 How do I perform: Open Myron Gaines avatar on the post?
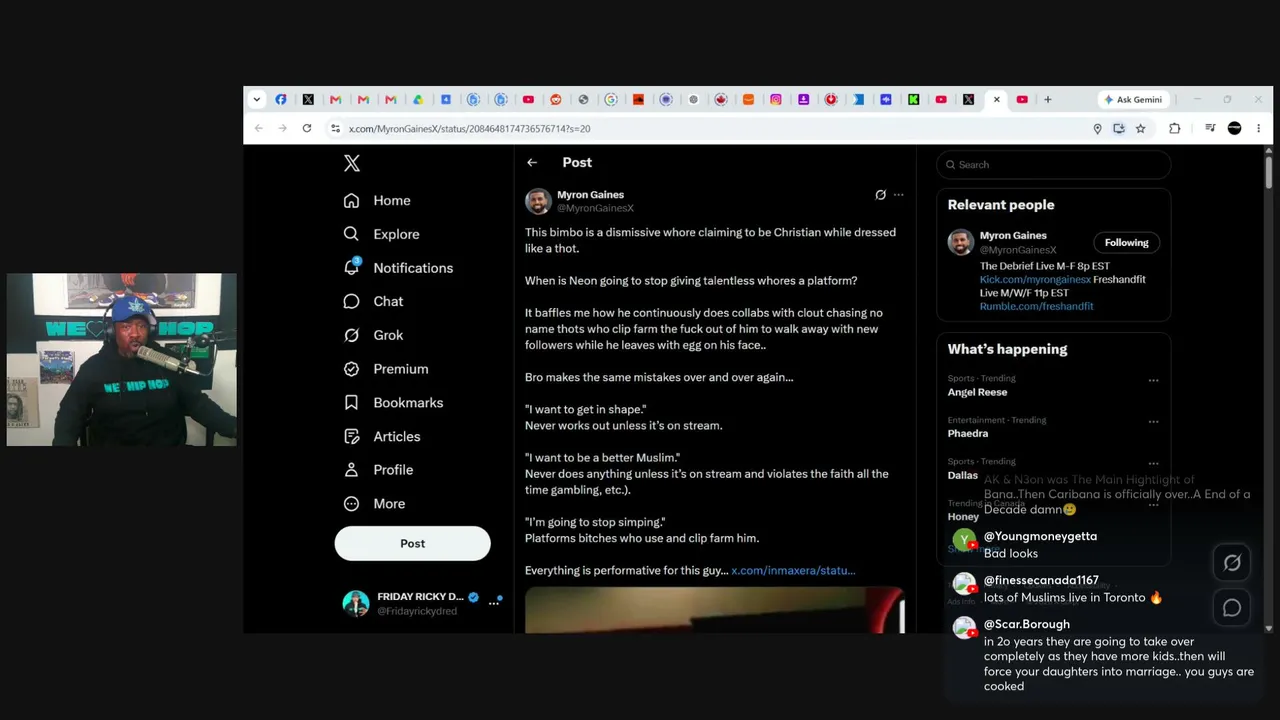coord(538,201)
